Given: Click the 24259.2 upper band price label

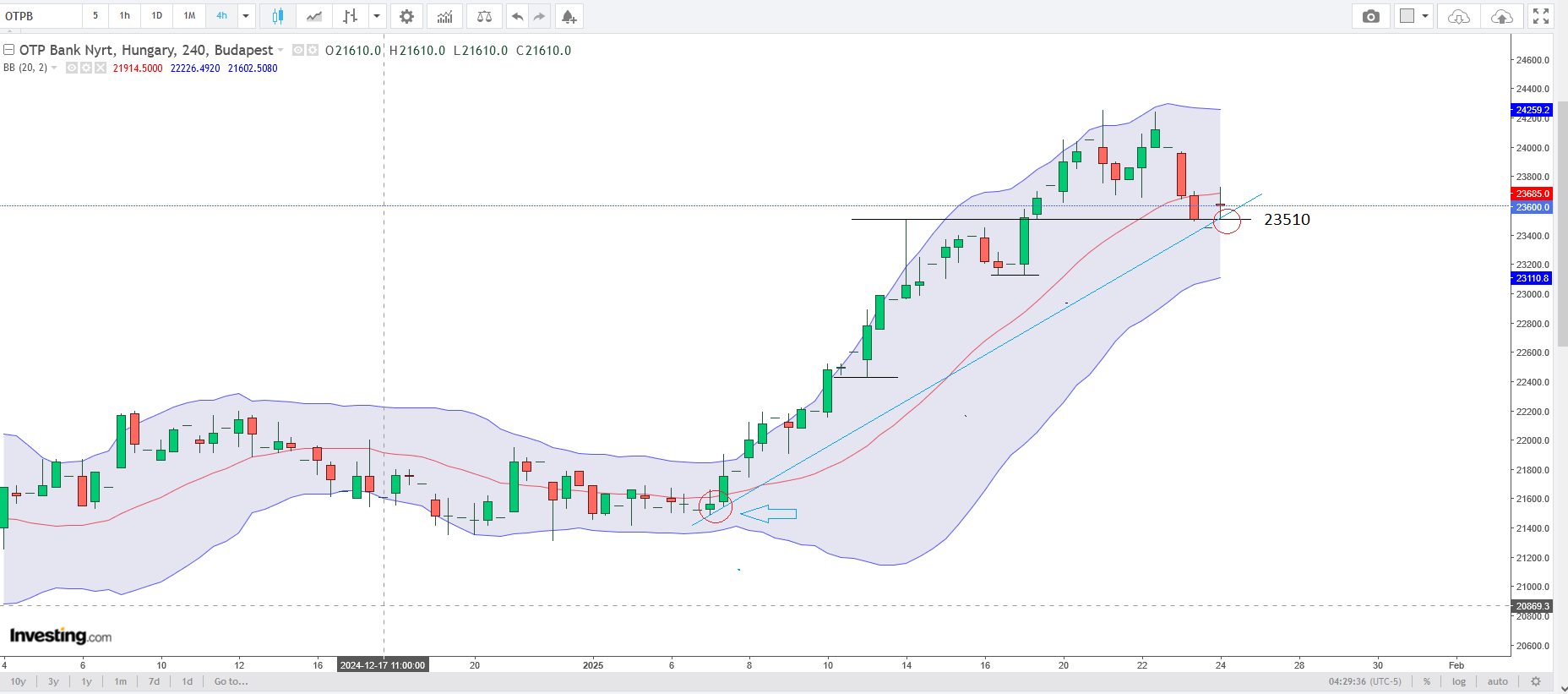Looking at the screenshot, I should tap(1532, 110).
